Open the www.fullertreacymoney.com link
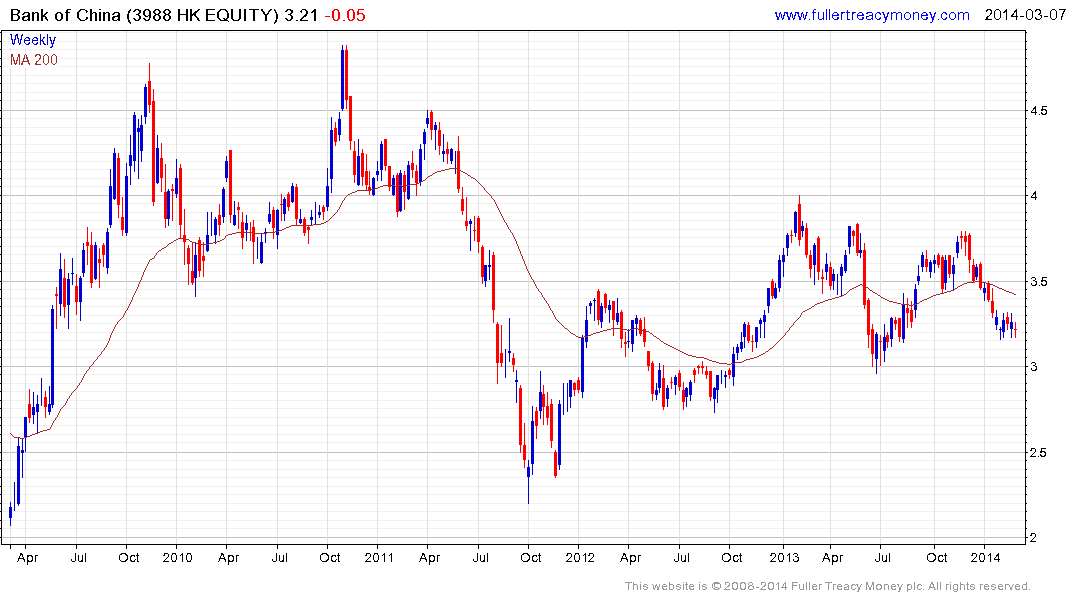Viewport: 1075px width, 600px height. [x=871, y=15]
